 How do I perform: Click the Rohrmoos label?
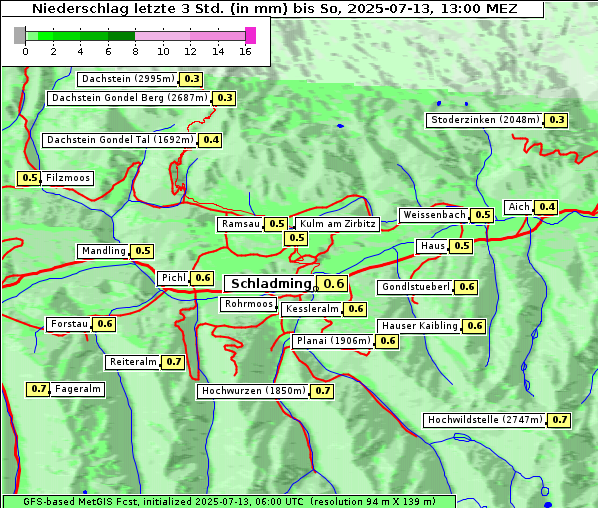tap(248, 304)
